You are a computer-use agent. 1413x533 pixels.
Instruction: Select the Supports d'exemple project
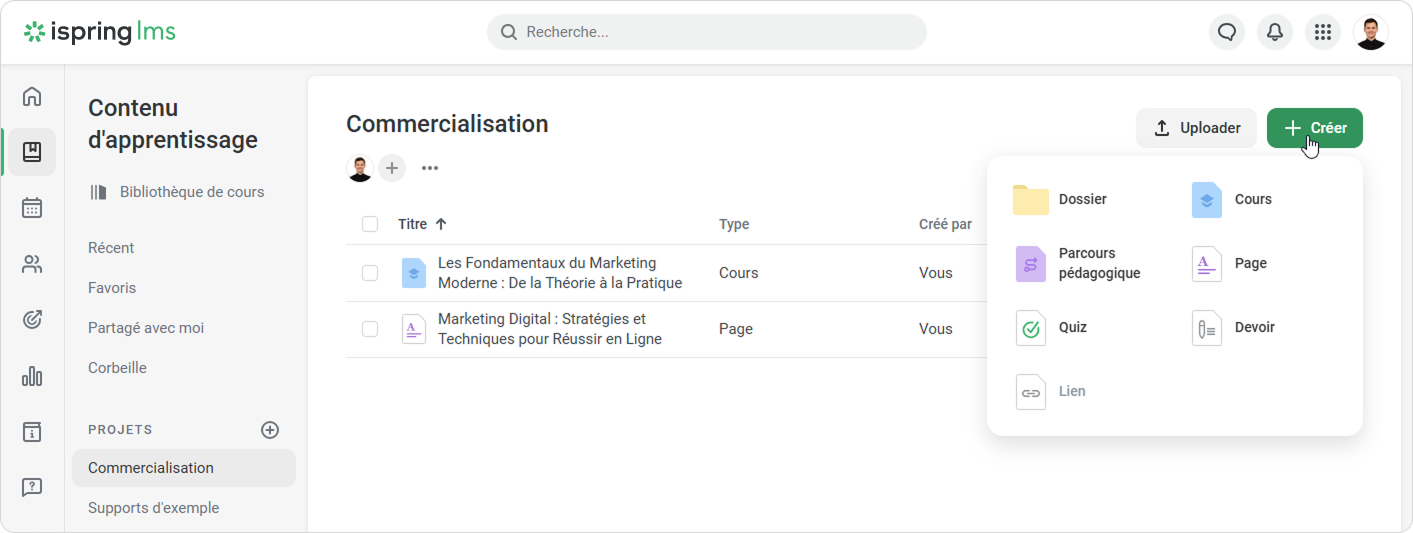[153, 508]
